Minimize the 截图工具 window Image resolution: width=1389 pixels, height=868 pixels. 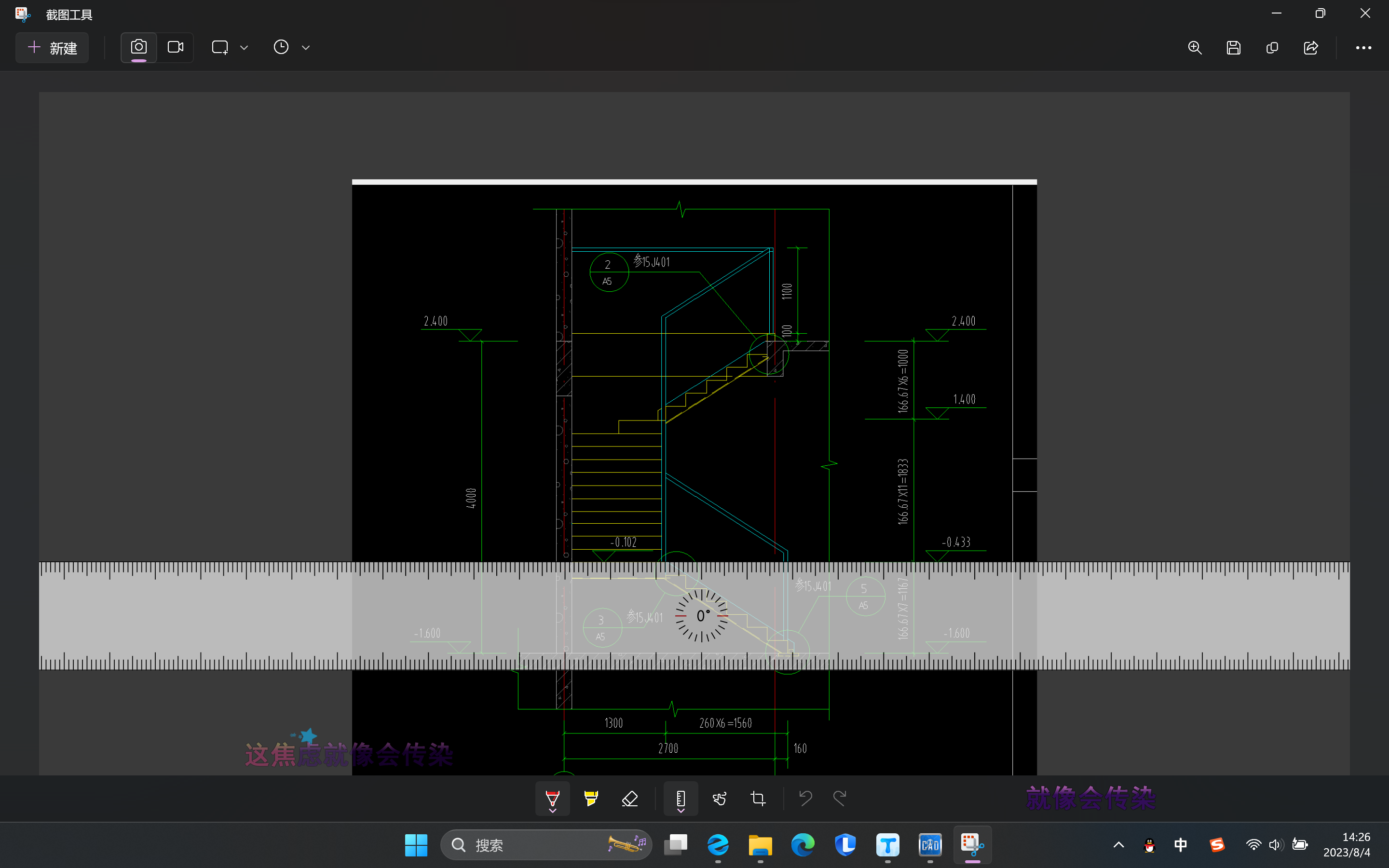[x=1277, y=13]
